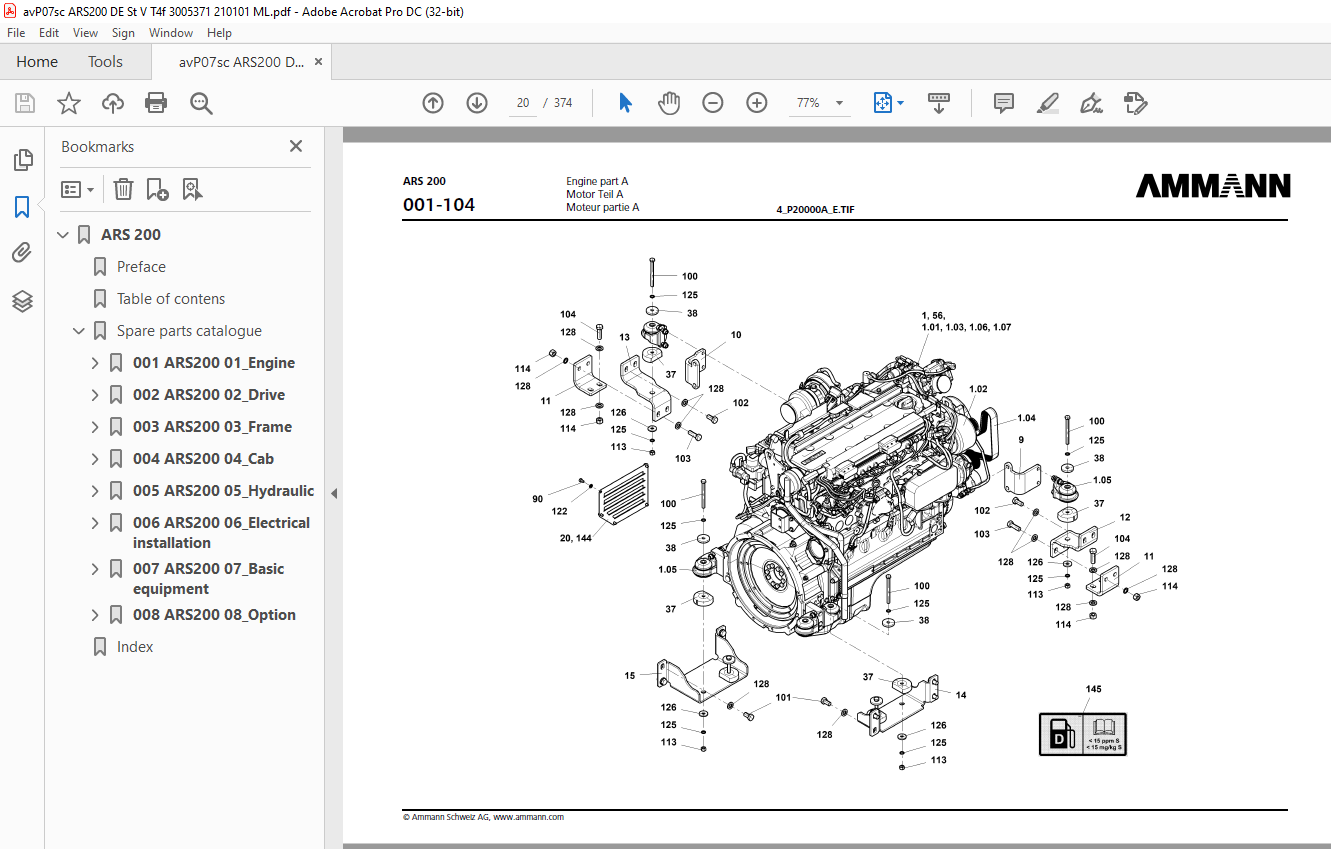
Task: Click the upload to cloud icon
Action: coord(113,103)
